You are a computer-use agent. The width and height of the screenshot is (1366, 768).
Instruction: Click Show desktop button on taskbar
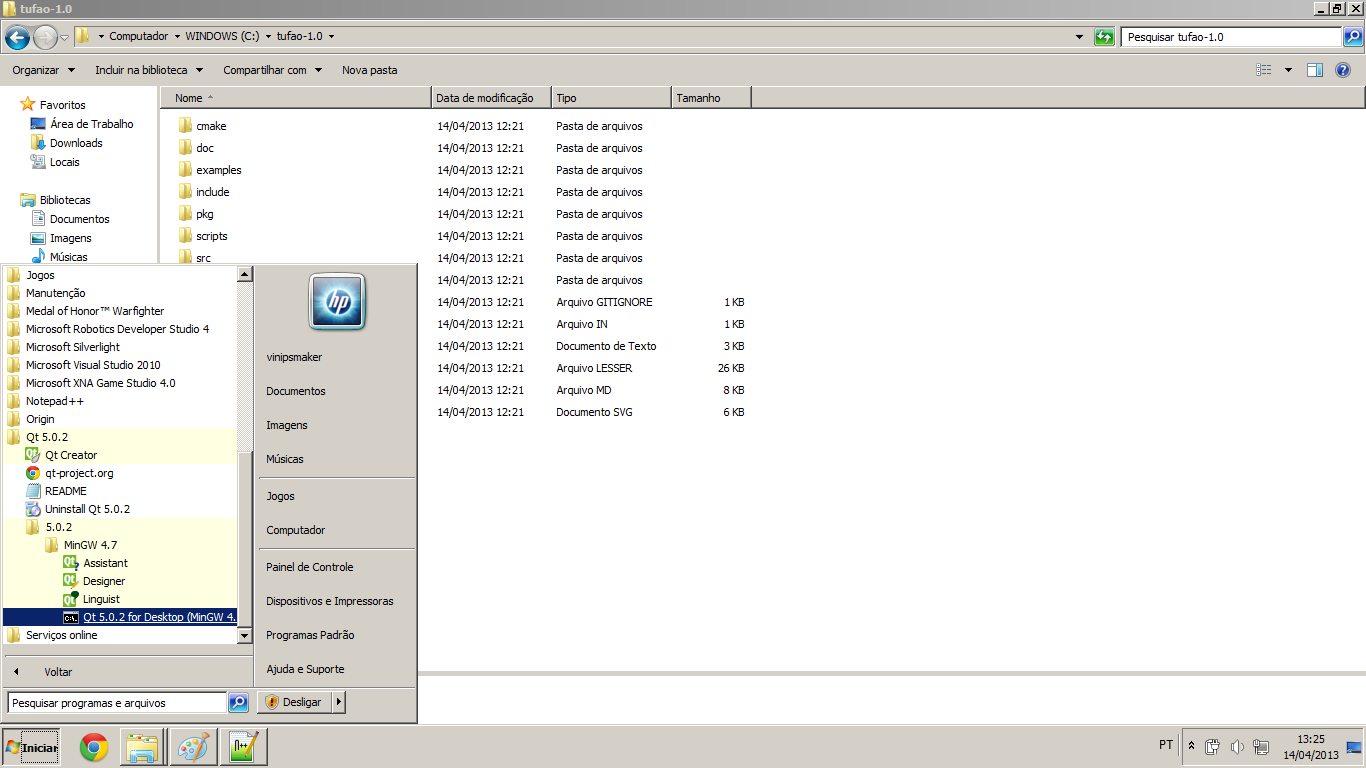pos(1355,747)
